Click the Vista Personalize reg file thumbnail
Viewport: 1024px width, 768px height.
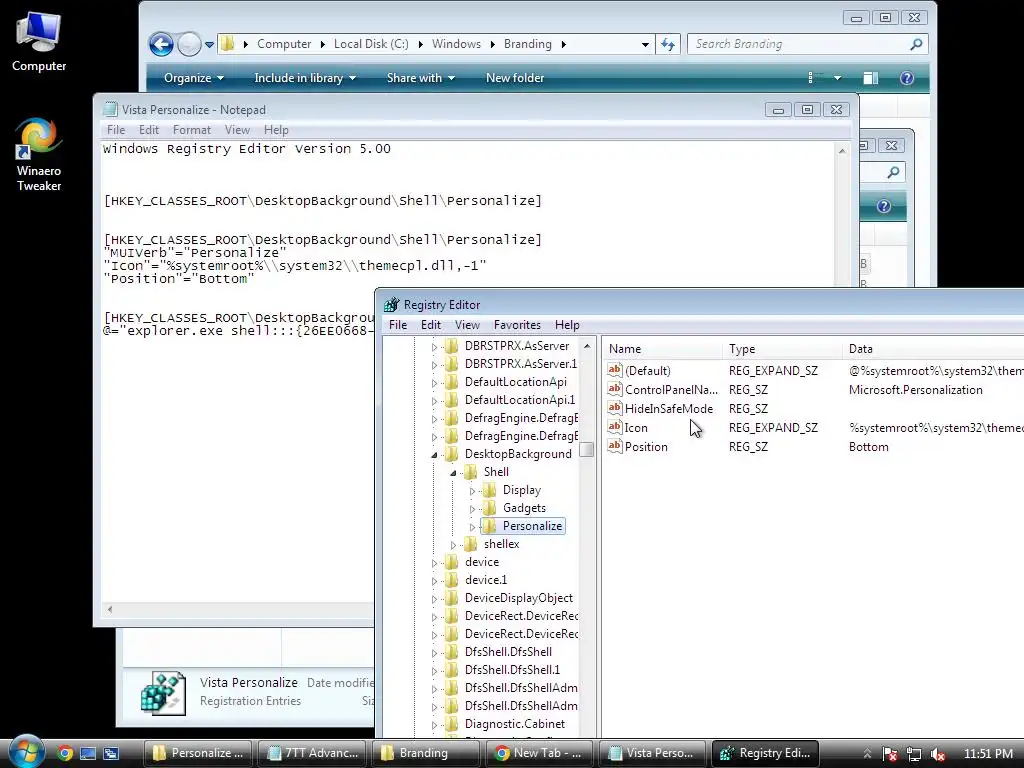coord(163,692)
